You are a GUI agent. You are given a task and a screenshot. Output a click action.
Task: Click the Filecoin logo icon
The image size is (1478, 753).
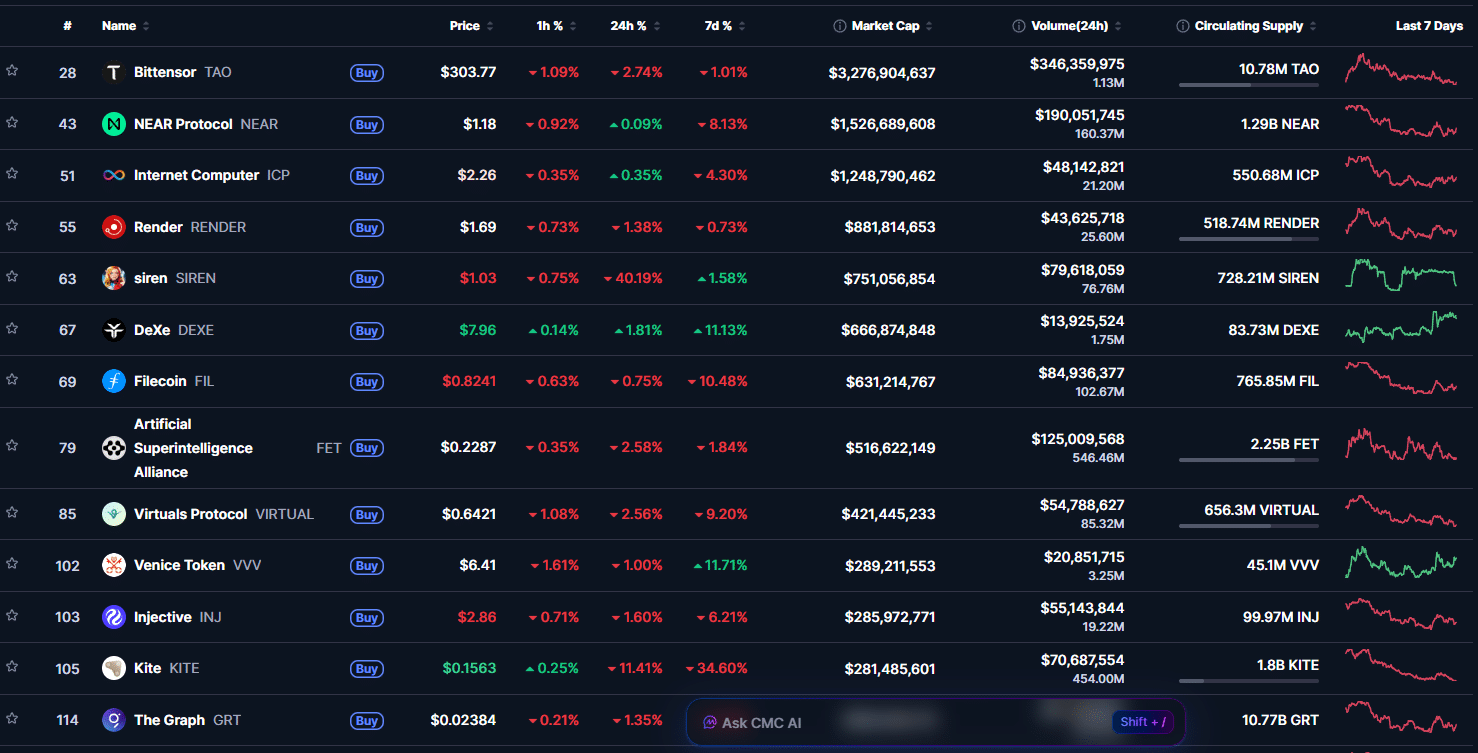pyautogui.click(x=113, y=381)
